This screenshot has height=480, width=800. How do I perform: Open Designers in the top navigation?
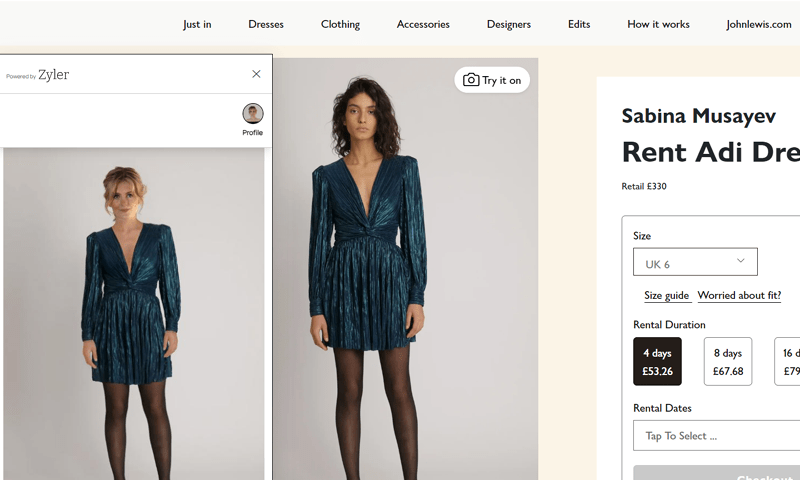509,24
